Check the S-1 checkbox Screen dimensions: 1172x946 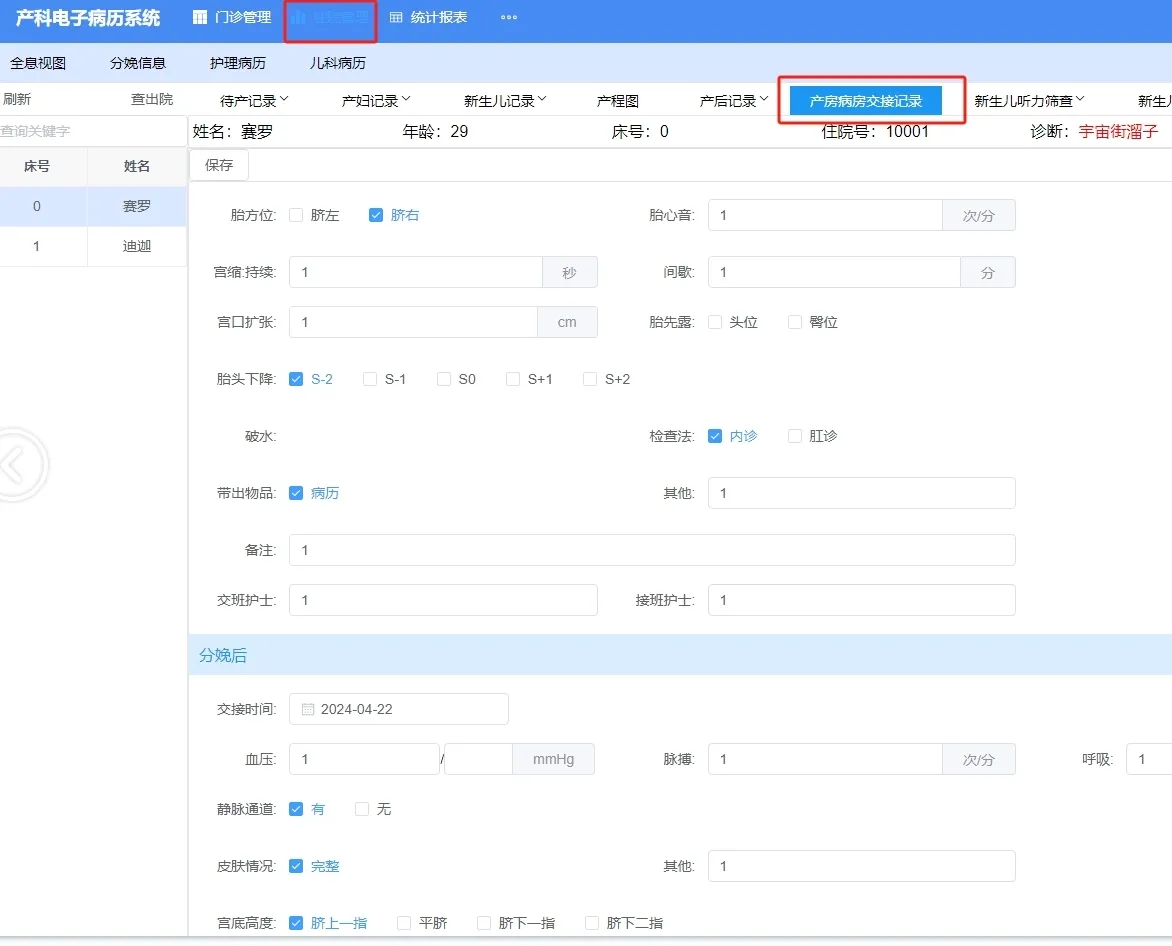click(370, 379)
